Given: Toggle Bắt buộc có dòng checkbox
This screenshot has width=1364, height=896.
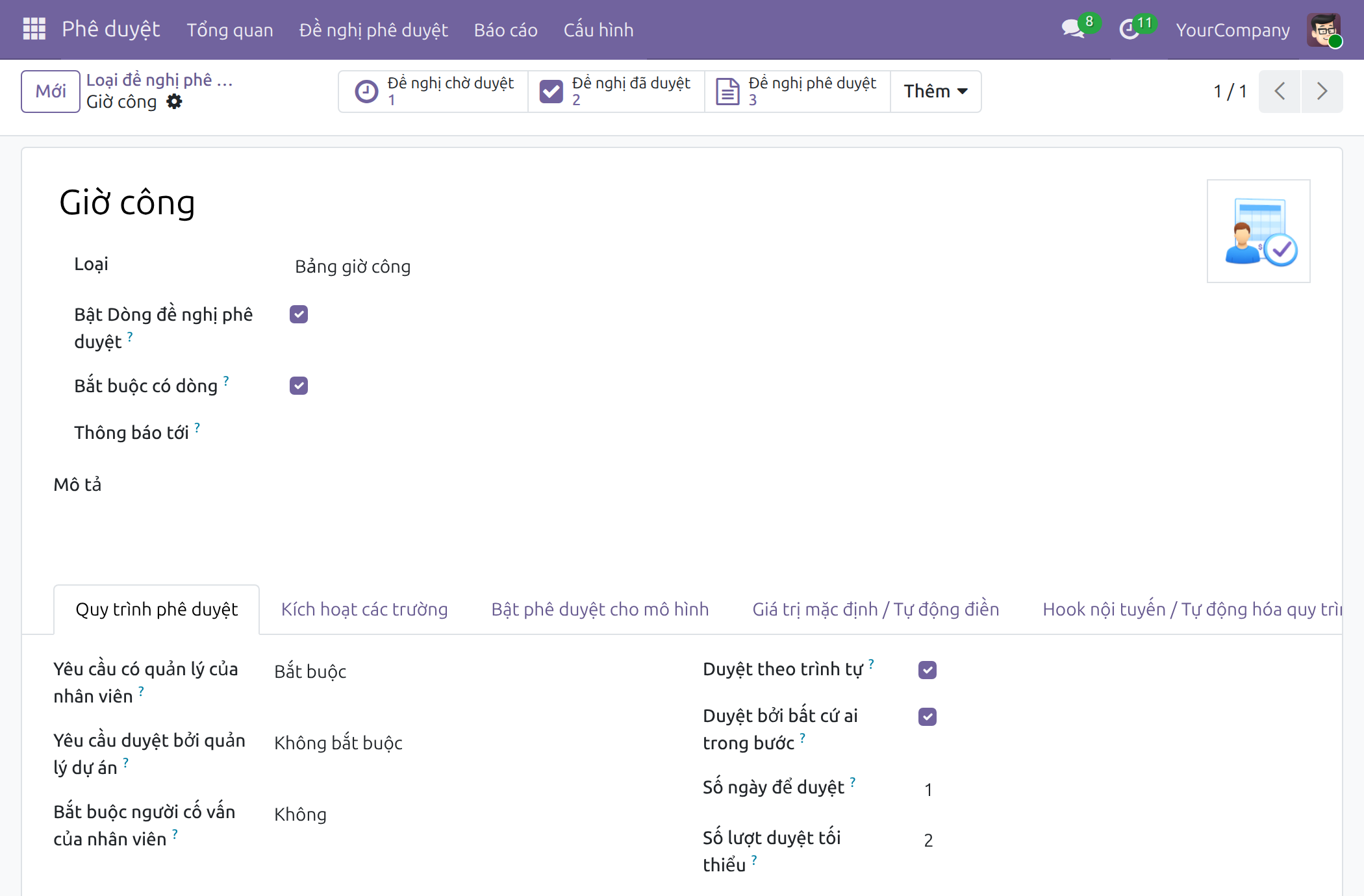Looking at the screenshot, I should (x=299, y=386).
